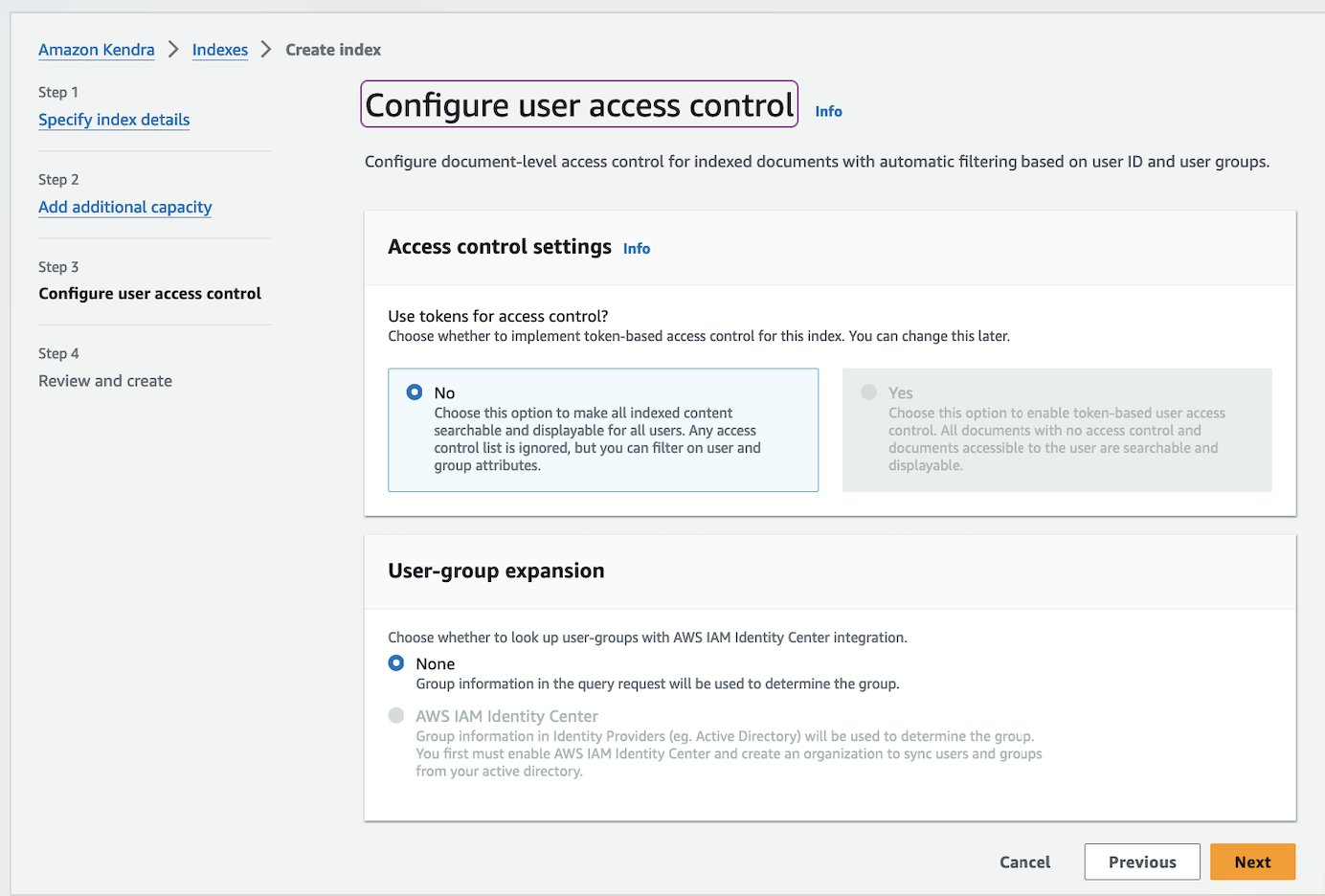Choose None for user-group expansion
Screen dimensions: 1325x896
click(396, 663)
